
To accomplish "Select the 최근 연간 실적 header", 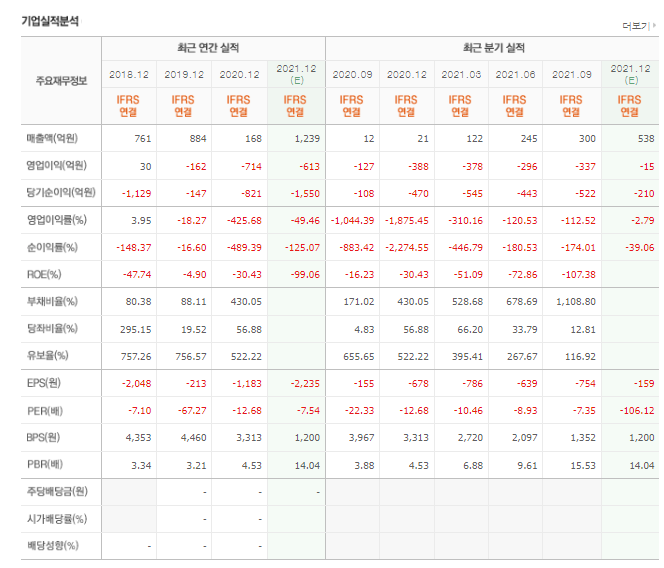I will (208, 48).
